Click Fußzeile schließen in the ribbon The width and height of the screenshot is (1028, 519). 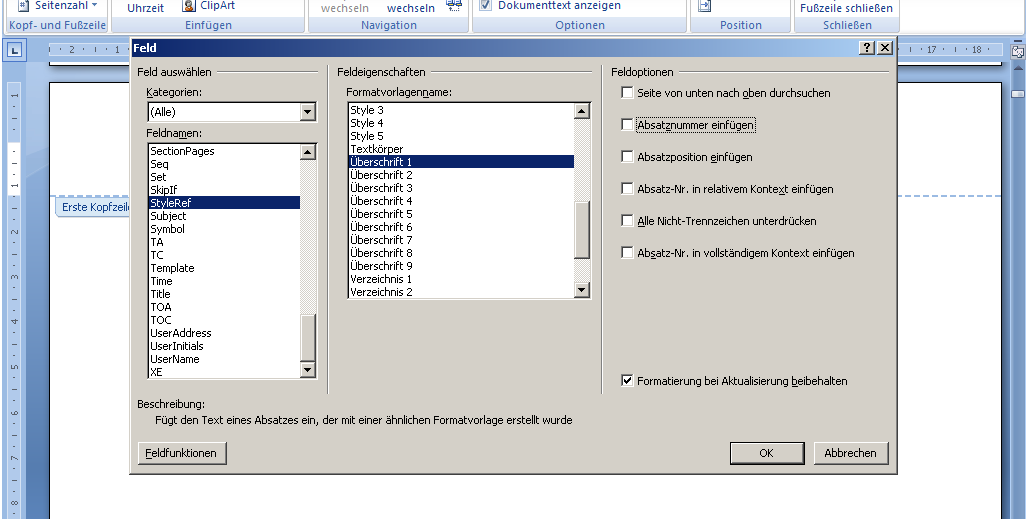(846, 8)
